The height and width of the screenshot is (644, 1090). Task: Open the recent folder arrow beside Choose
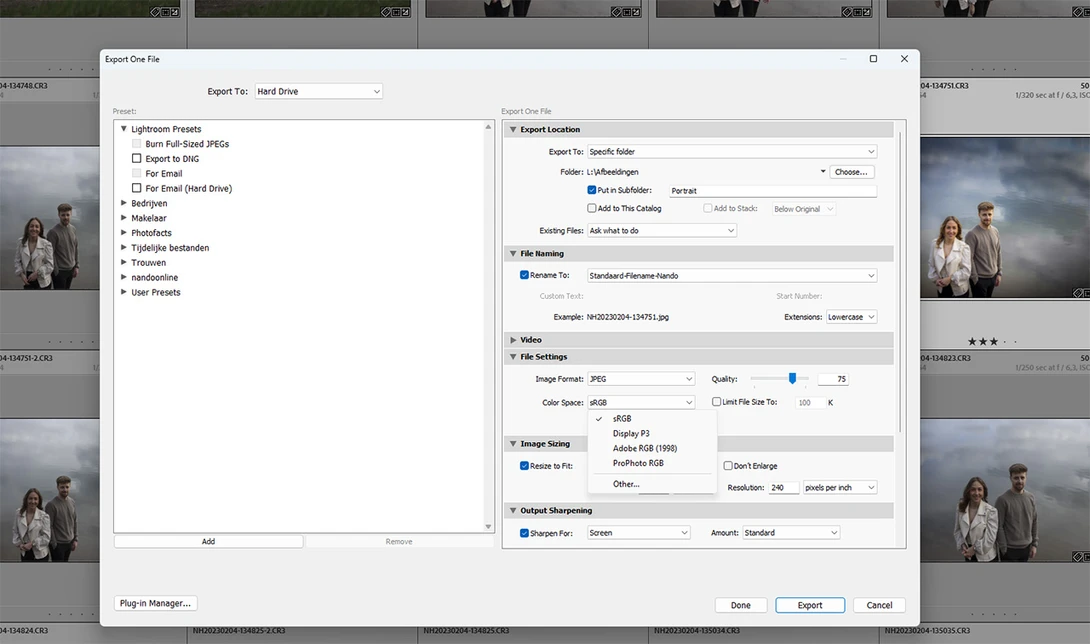click(823, 172)
